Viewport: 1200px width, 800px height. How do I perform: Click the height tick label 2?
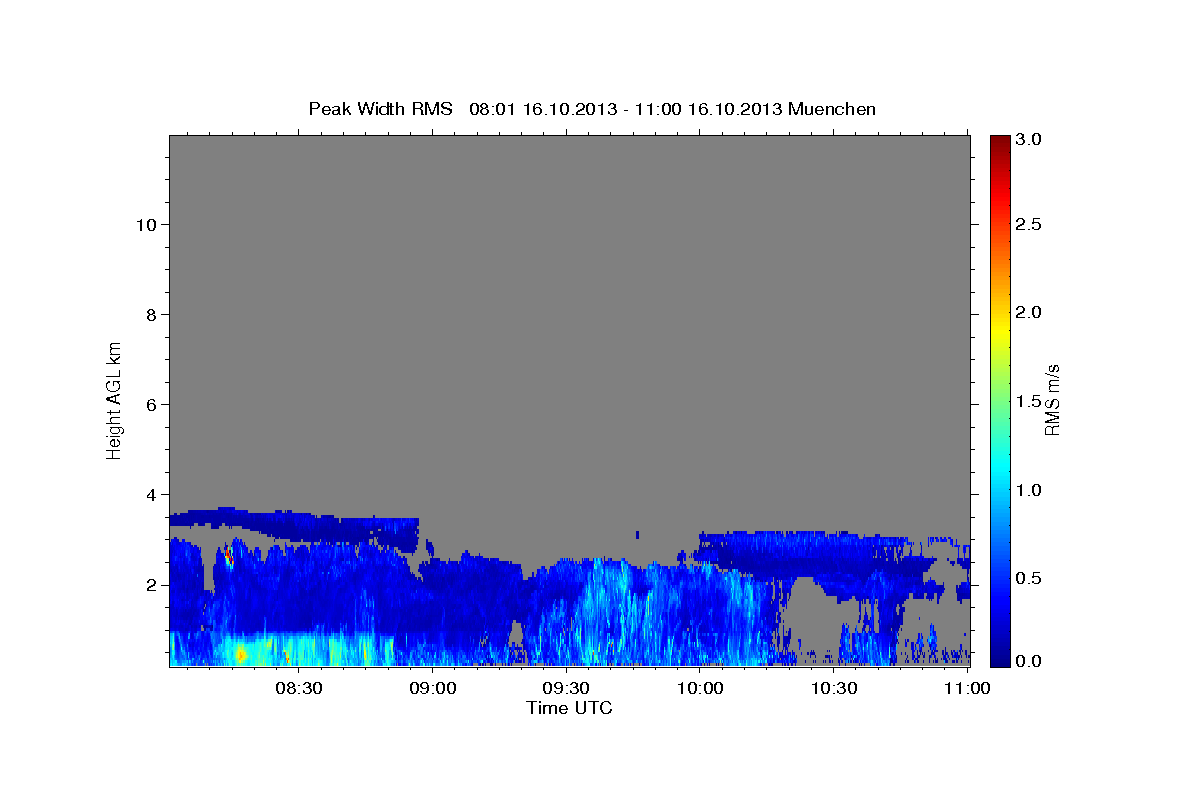click(149, 584)
